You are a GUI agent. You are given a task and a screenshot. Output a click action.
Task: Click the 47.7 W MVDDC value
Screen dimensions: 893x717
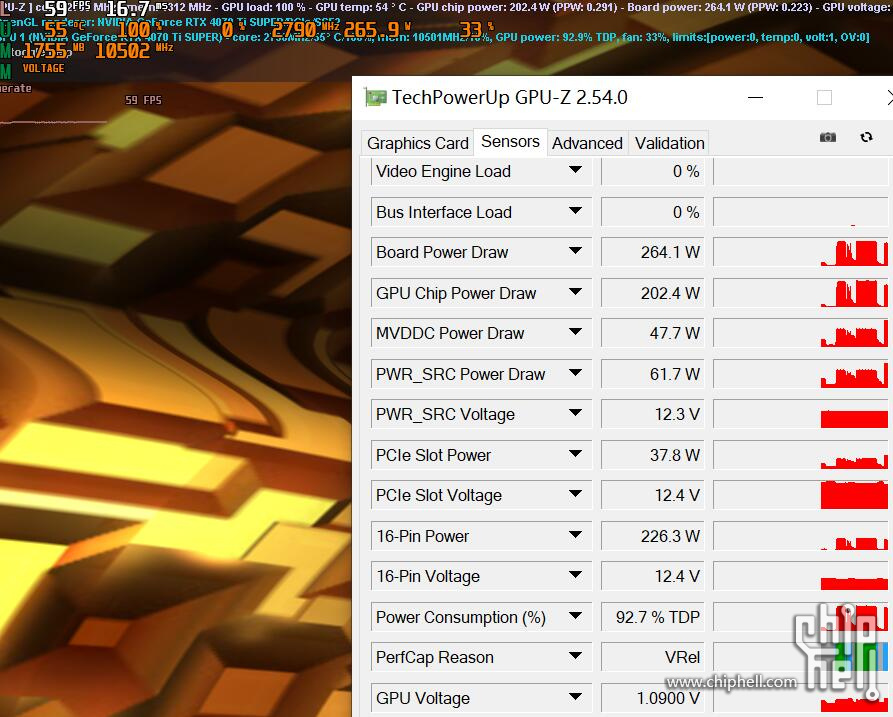click(x=653, y=333)
